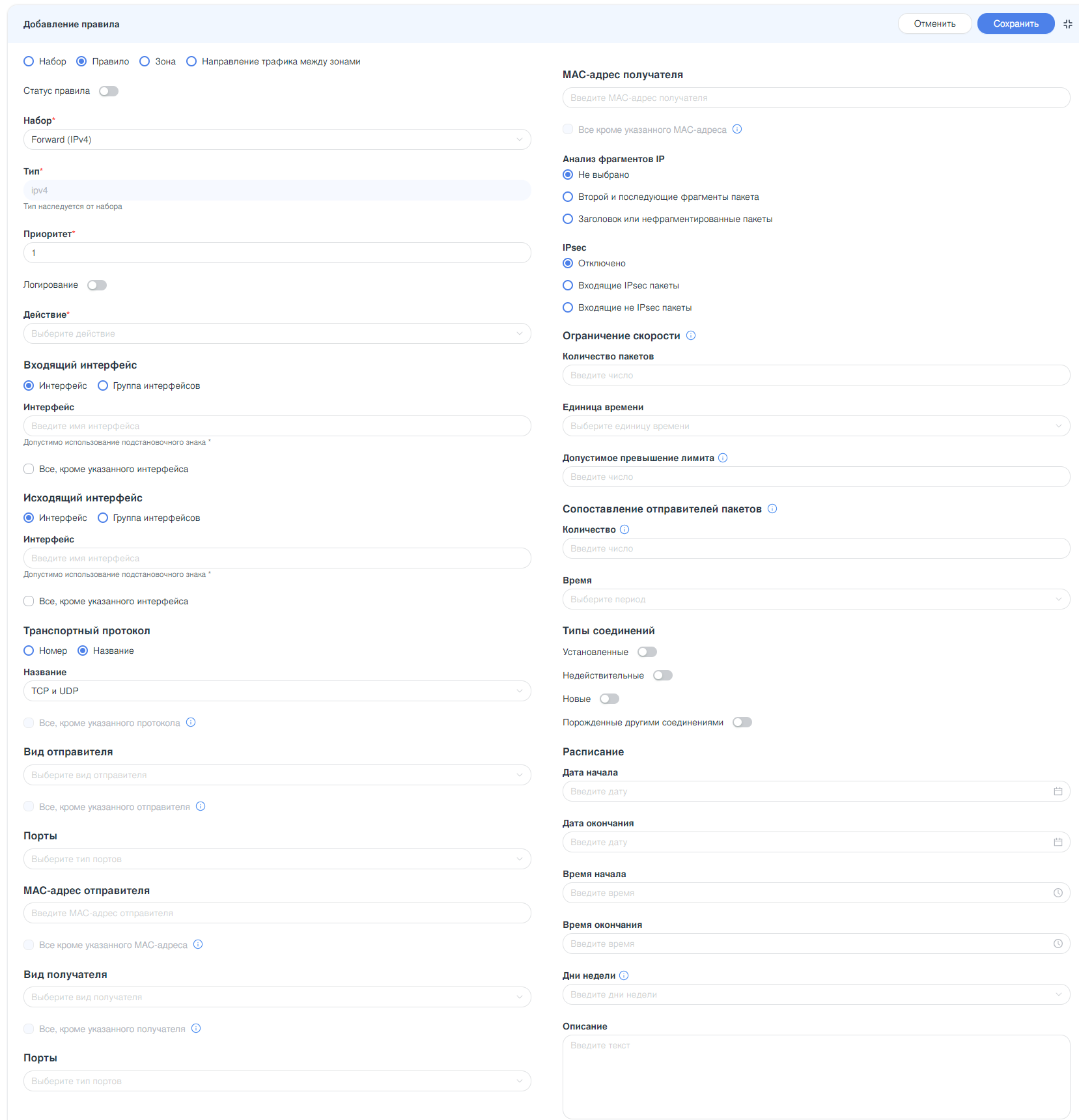Open sender Порты type dropdown
Viewport: 1079px width, 1120px height.
pyautogui.click(x=277, y=859)
